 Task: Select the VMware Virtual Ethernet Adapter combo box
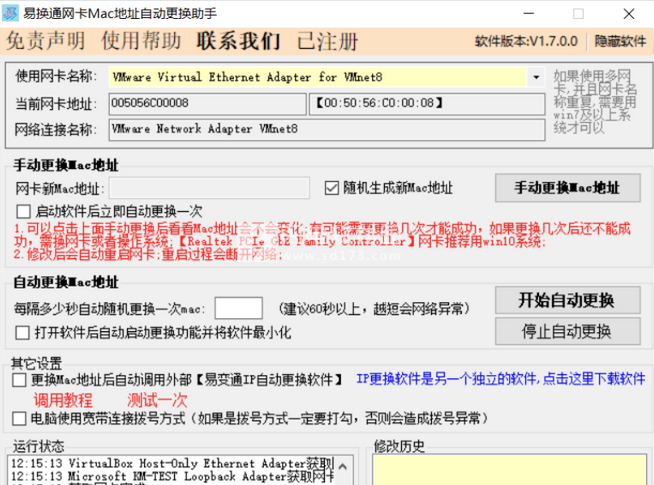point(327,77)
